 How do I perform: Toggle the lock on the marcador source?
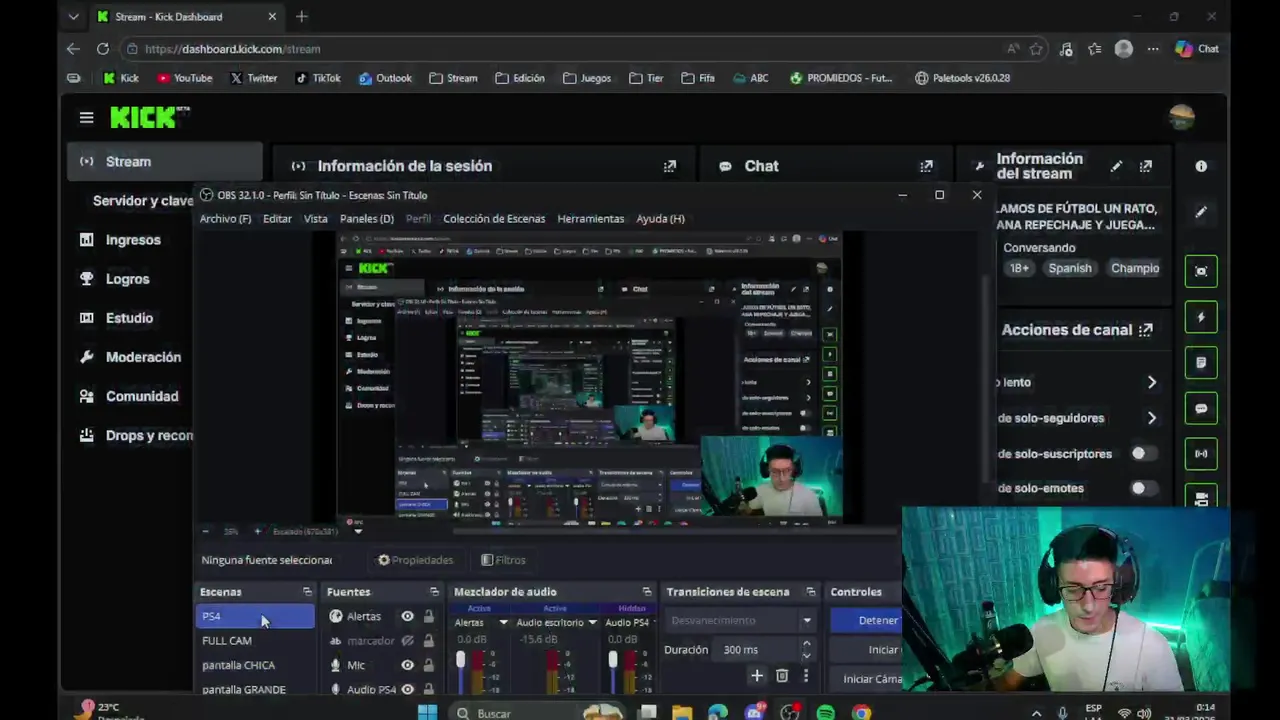tap(429, 641)
